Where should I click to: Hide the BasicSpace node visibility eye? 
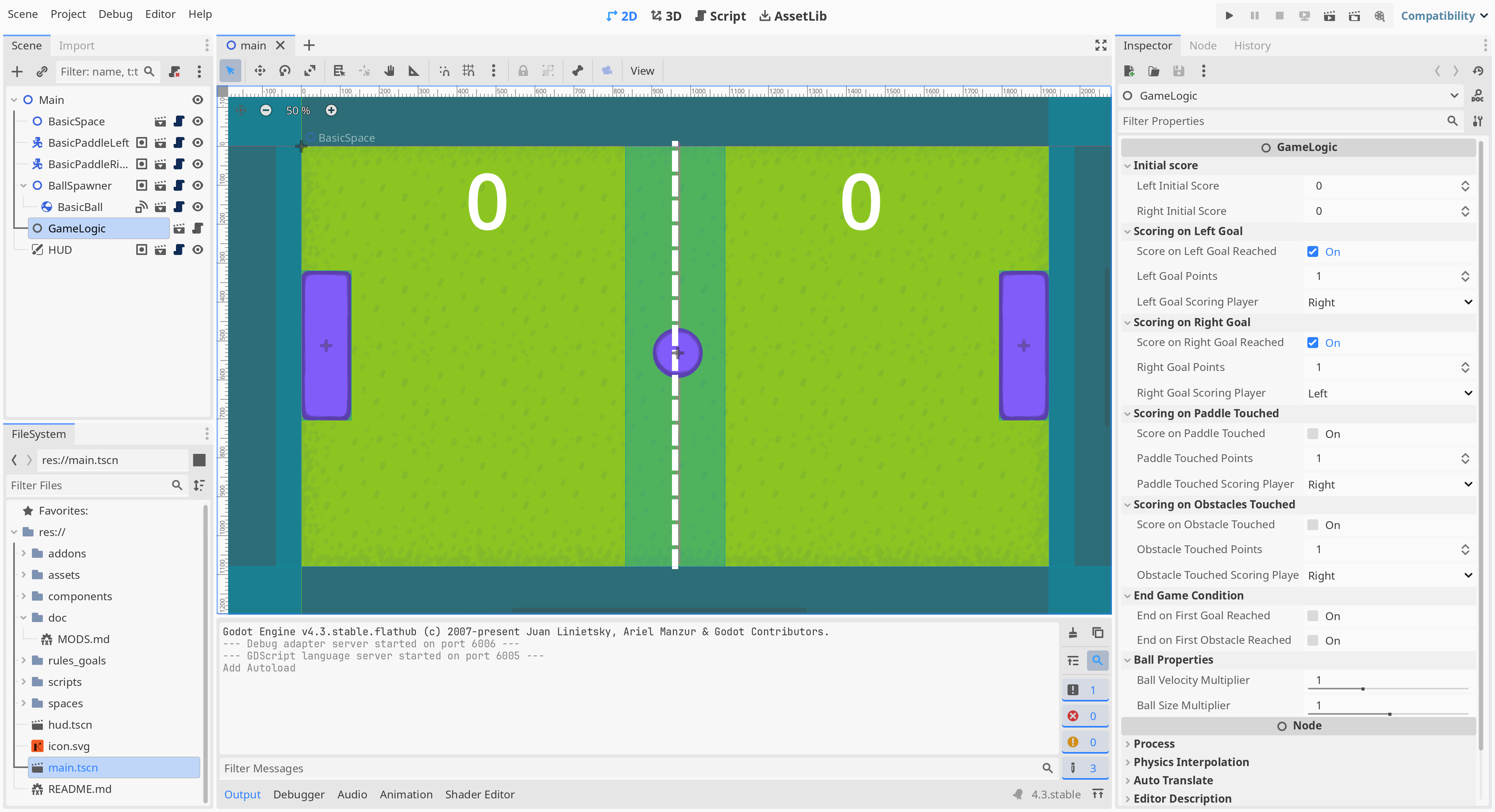pyautogui.click(x=198, y=121)
